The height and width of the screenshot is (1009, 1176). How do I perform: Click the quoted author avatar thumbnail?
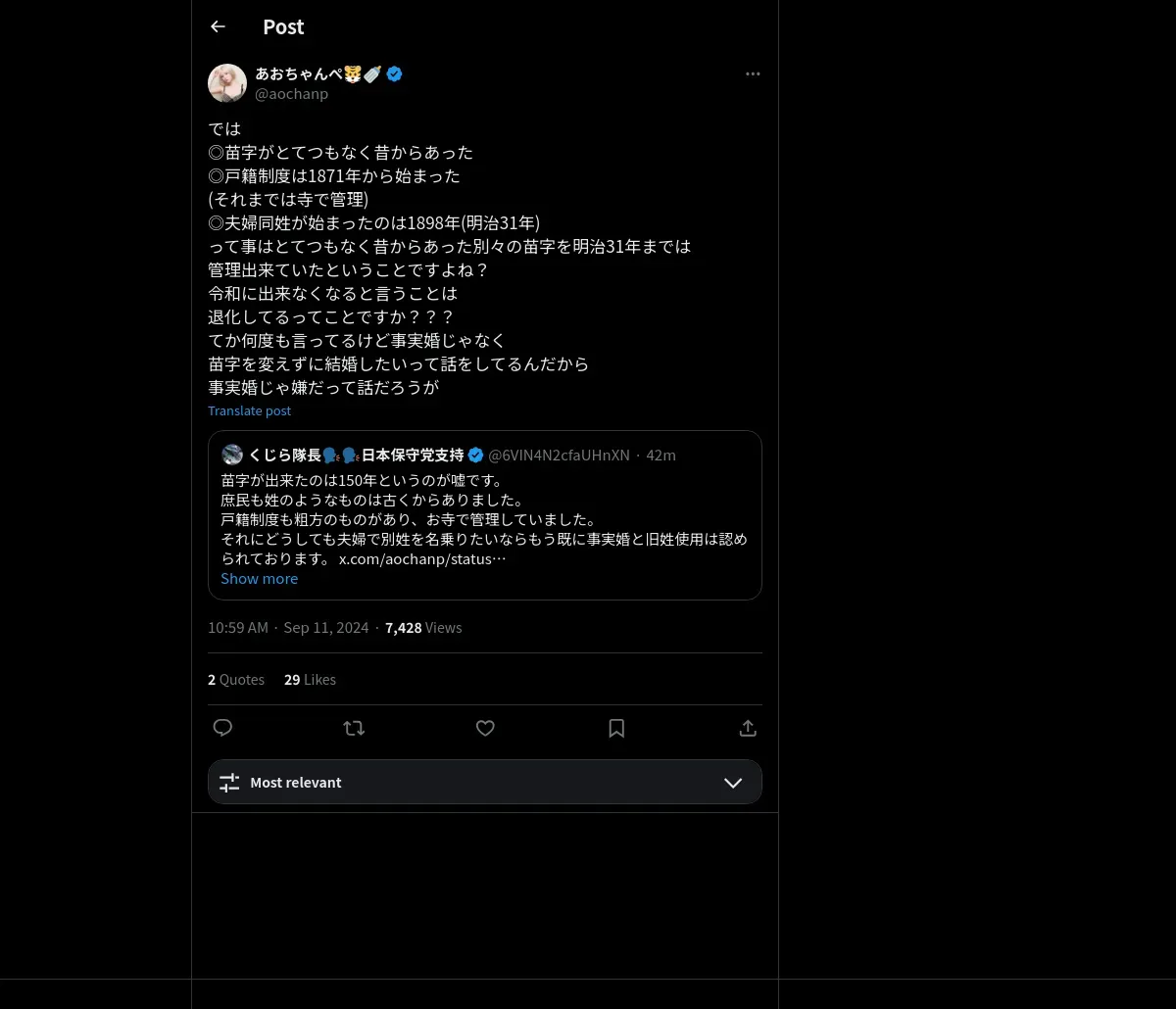(232, 455)
